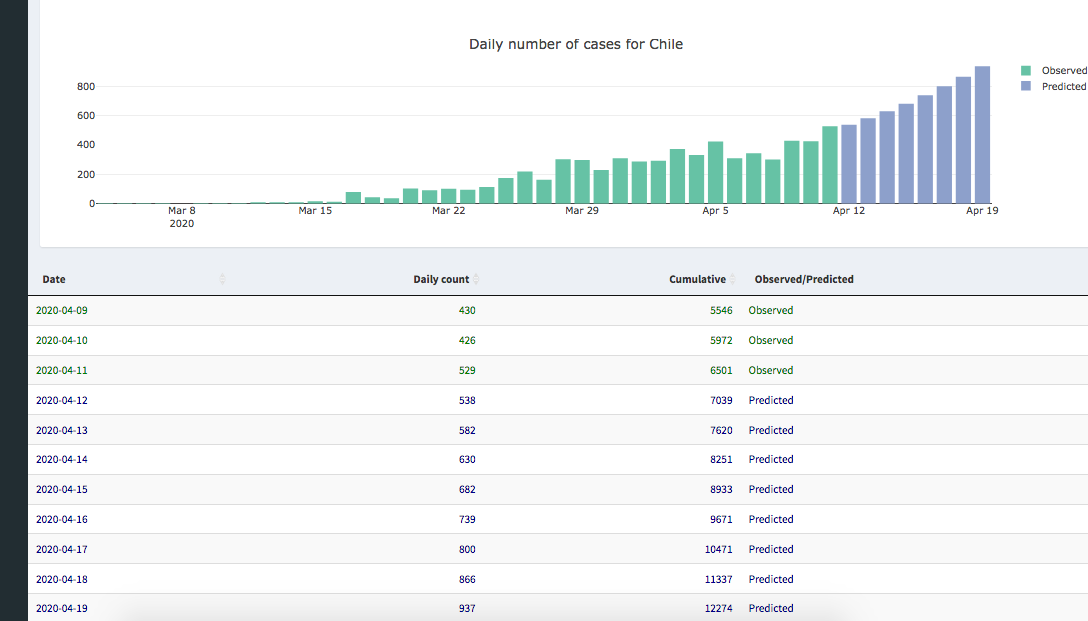Select the 2020-04-09 date cell
Viewport: 1088px width, 621px height.
(62, 311)
